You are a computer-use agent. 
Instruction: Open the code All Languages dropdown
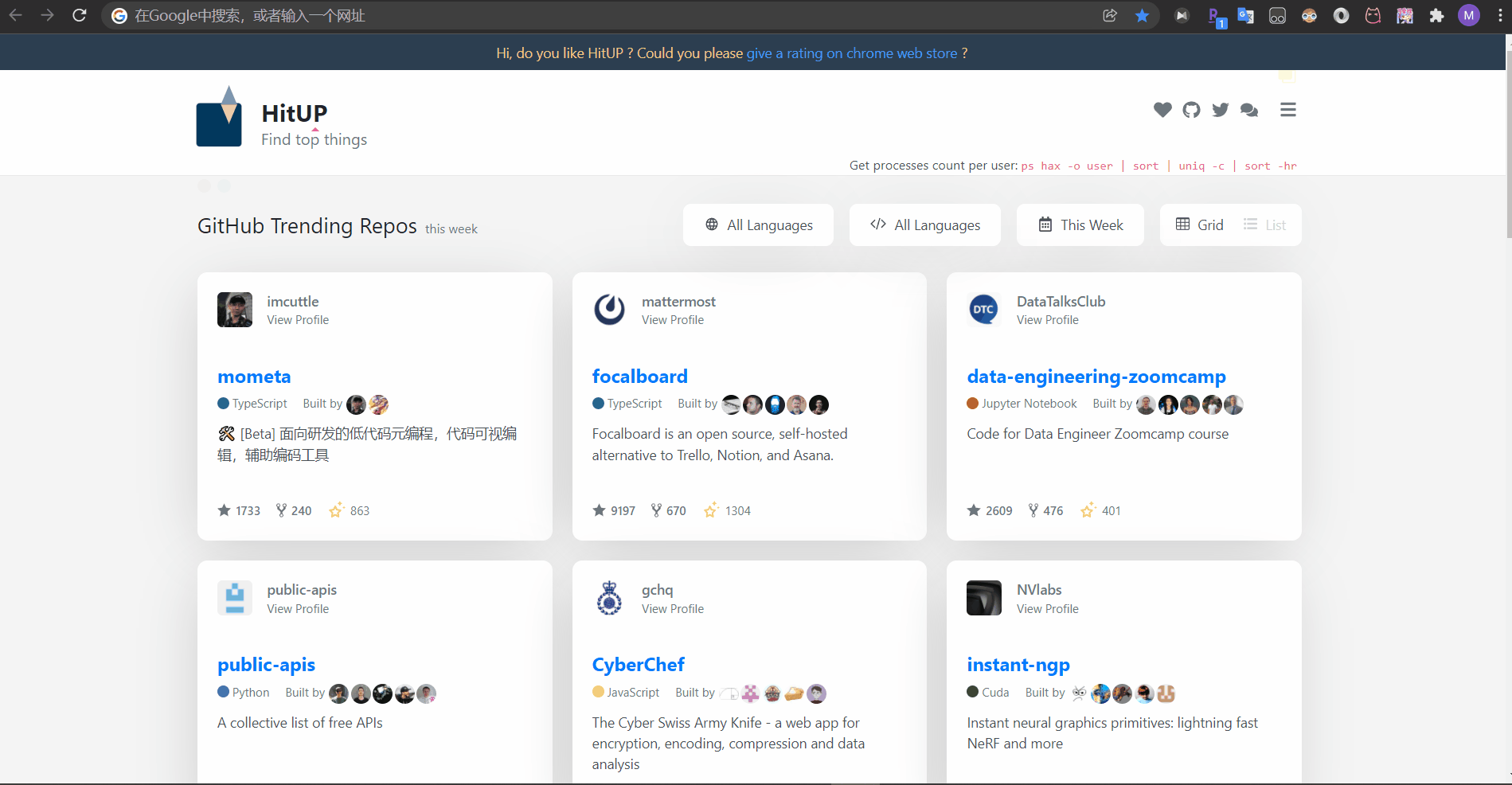(925, 225)
